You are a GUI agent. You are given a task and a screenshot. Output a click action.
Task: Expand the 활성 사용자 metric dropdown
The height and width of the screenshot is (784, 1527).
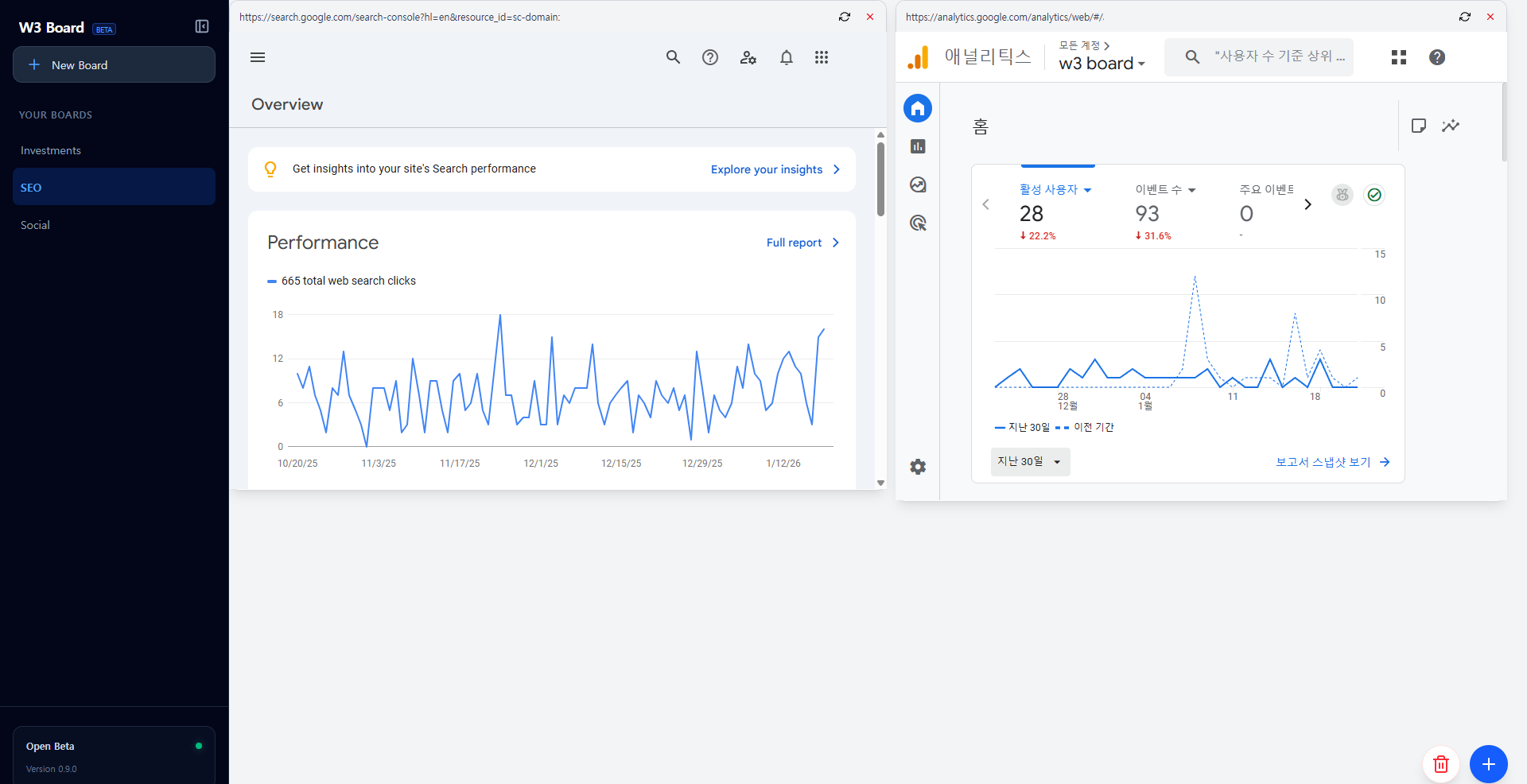click(1055, 190)
